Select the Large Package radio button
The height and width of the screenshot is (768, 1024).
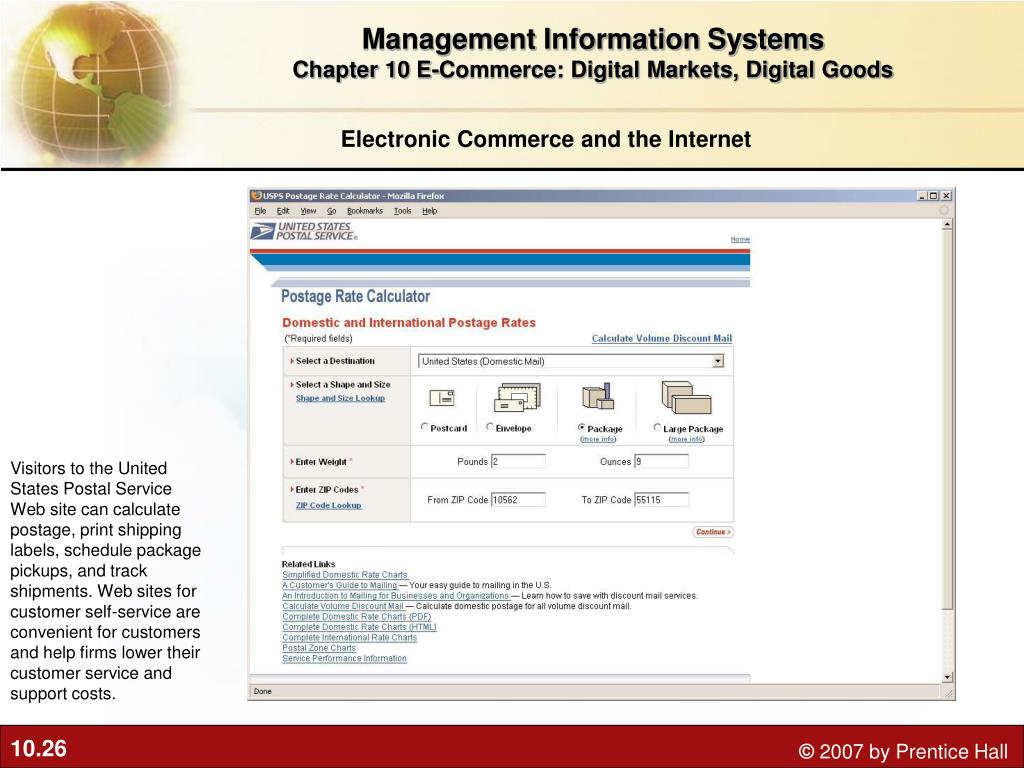click(657, 427)
